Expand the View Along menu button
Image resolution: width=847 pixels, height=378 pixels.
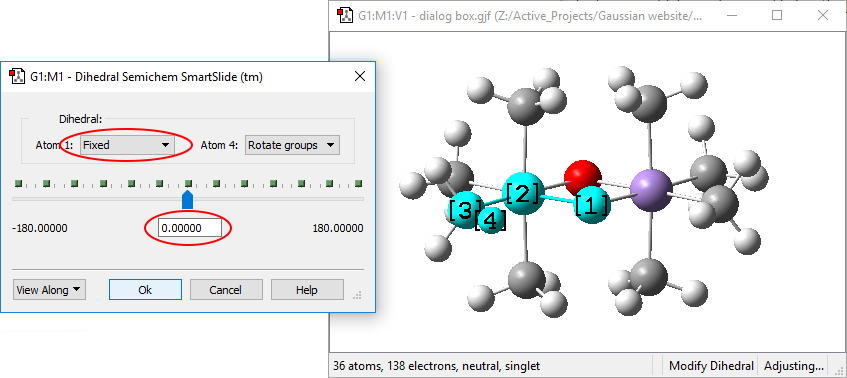tap(49, 289)
